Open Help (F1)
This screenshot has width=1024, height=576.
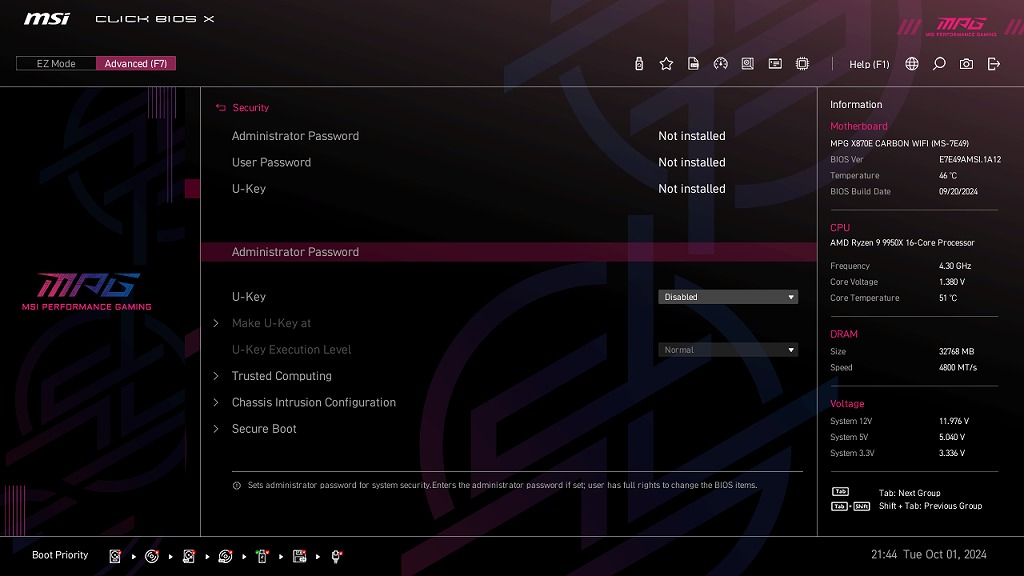click(x=869, y=64)
